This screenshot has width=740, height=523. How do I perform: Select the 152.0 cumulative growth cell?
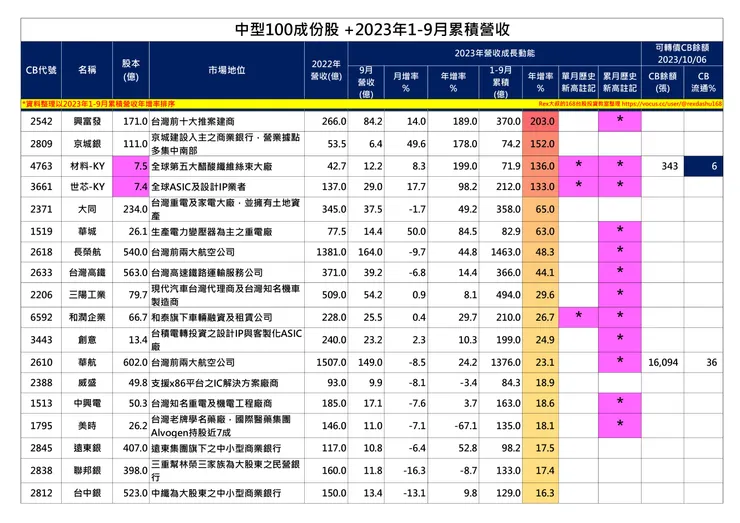541,143
